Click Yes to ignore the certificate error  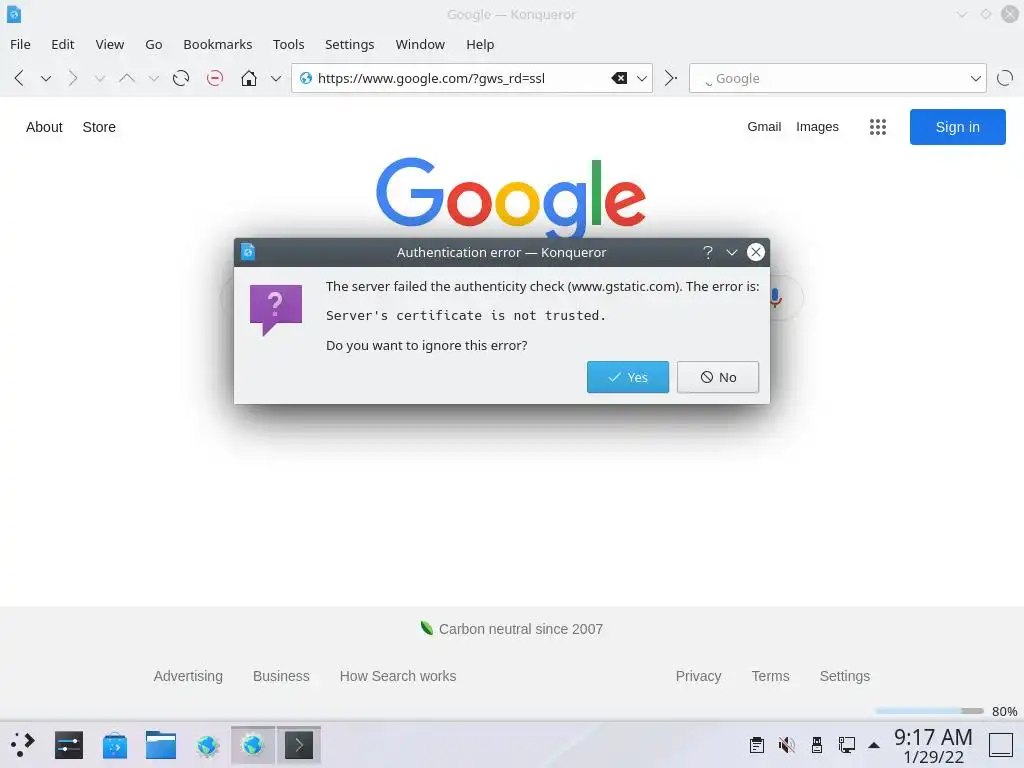[628, 377]
